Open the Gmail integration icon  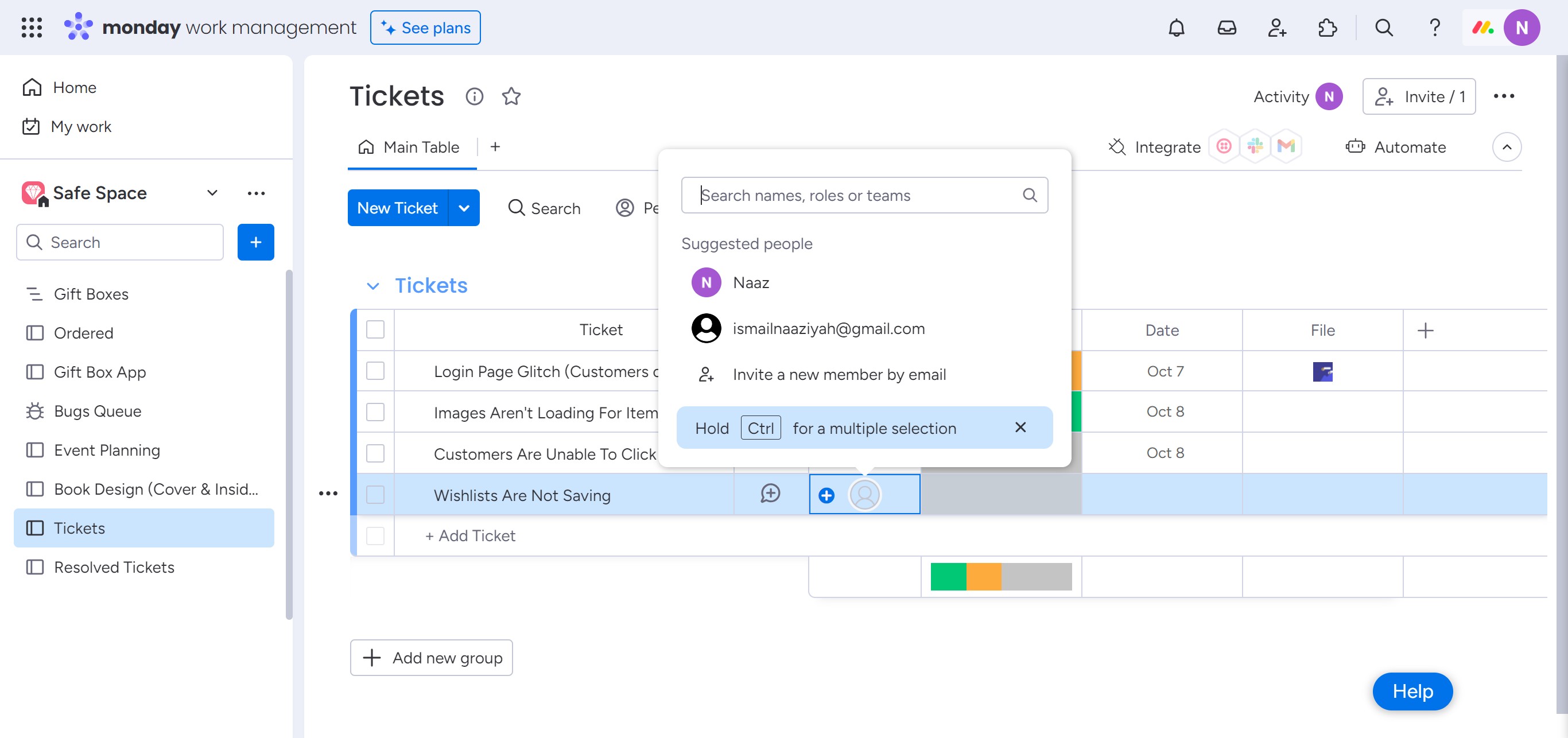pos(1286,147)
